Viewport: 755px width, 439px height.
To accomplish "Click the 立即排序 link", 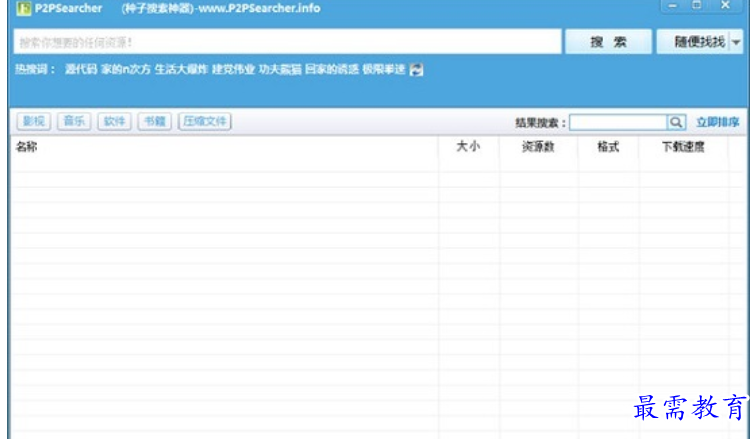I will [x=717, y=122].
